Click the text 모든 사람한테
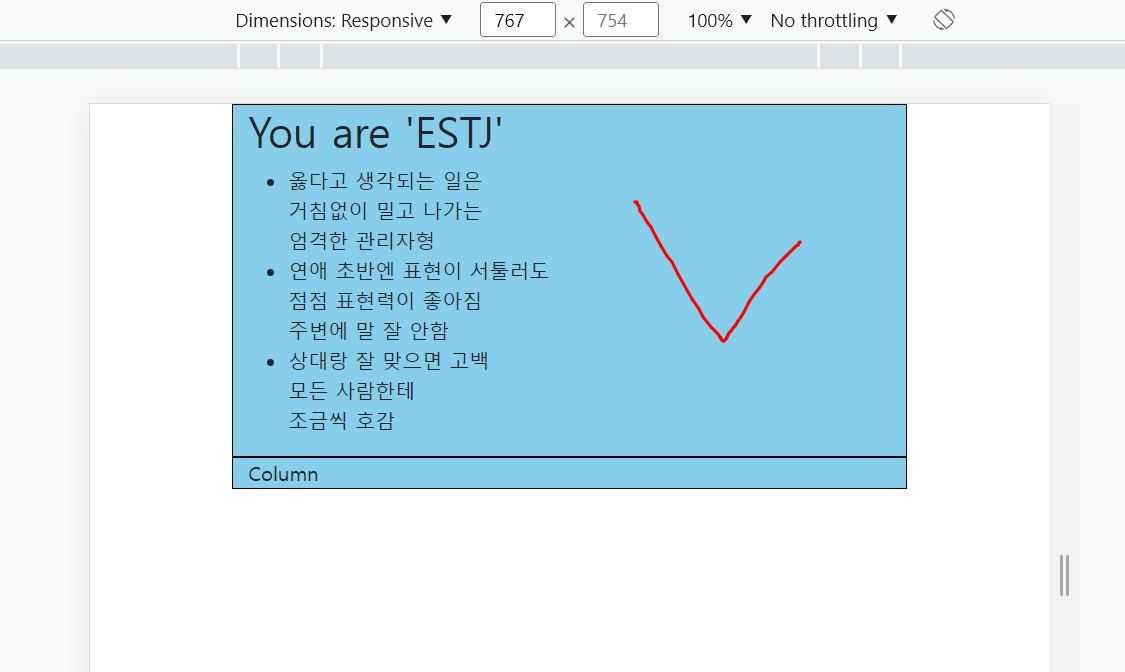Viewport: 1125px width, 672px height. 352,391
